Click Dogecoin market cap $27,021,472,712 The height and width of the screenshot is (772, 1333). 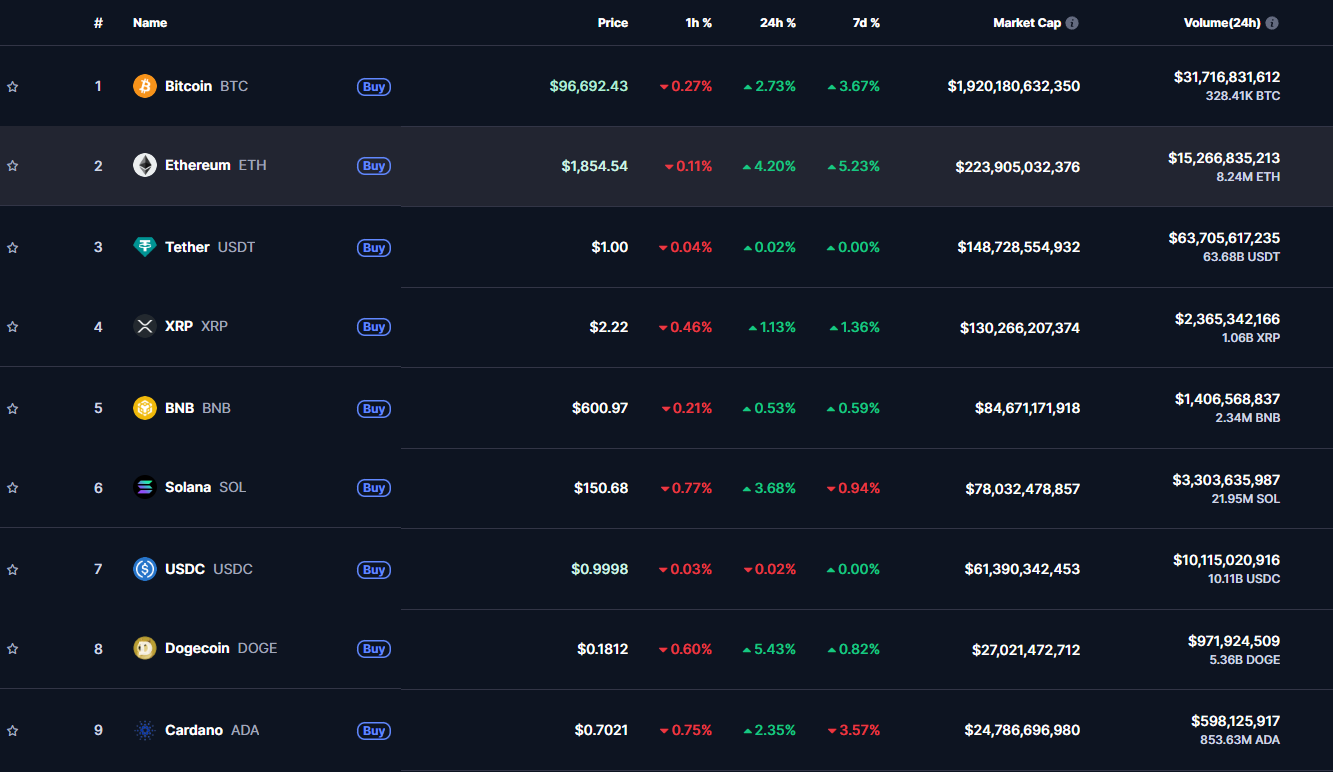tap(1026, 650)
